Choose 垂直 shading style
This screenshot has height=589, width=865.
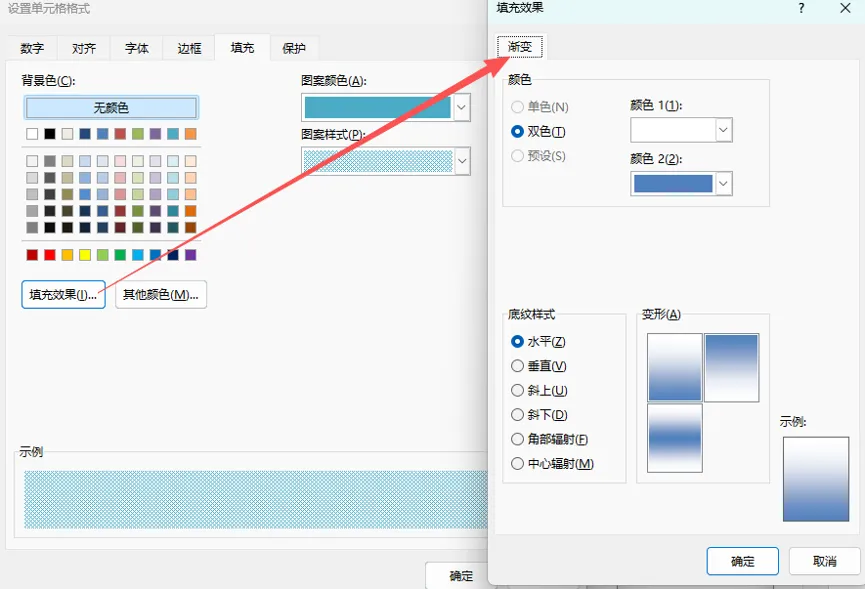pyautogui.click(x=539, y=366)
